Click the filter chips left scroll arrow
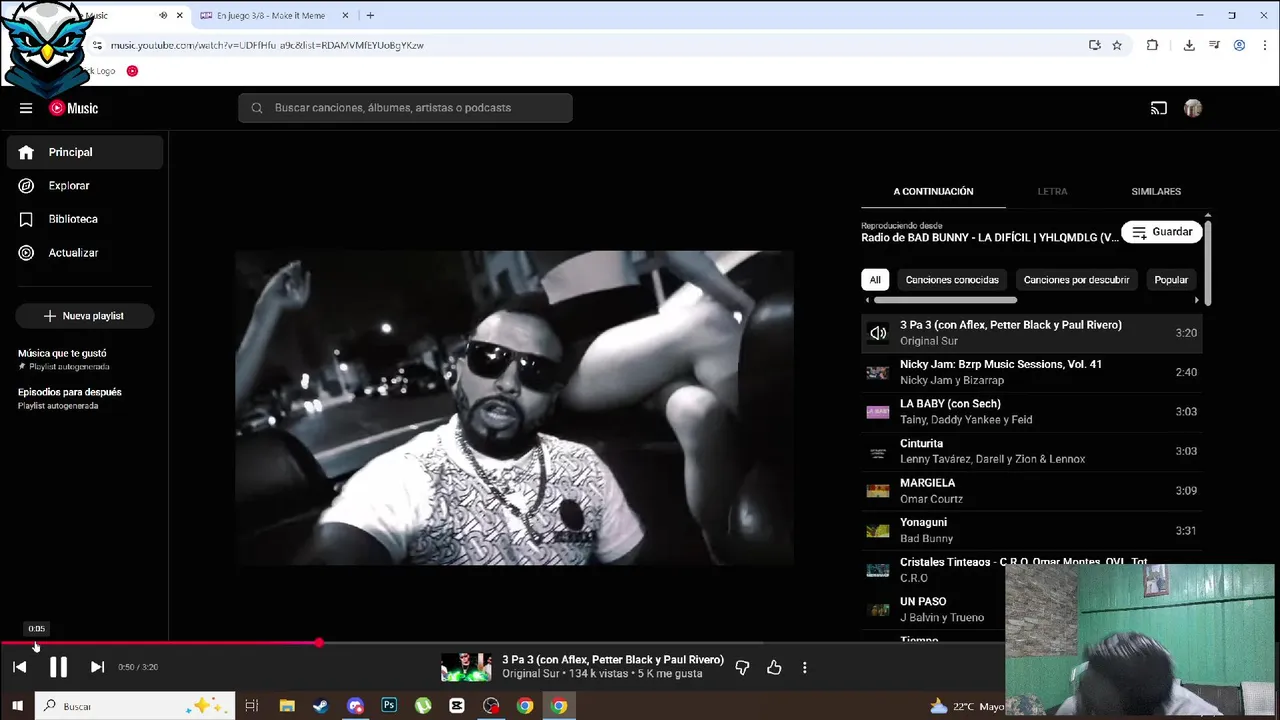This screenshot has width=1280, height=720. [x=867, y=300]
